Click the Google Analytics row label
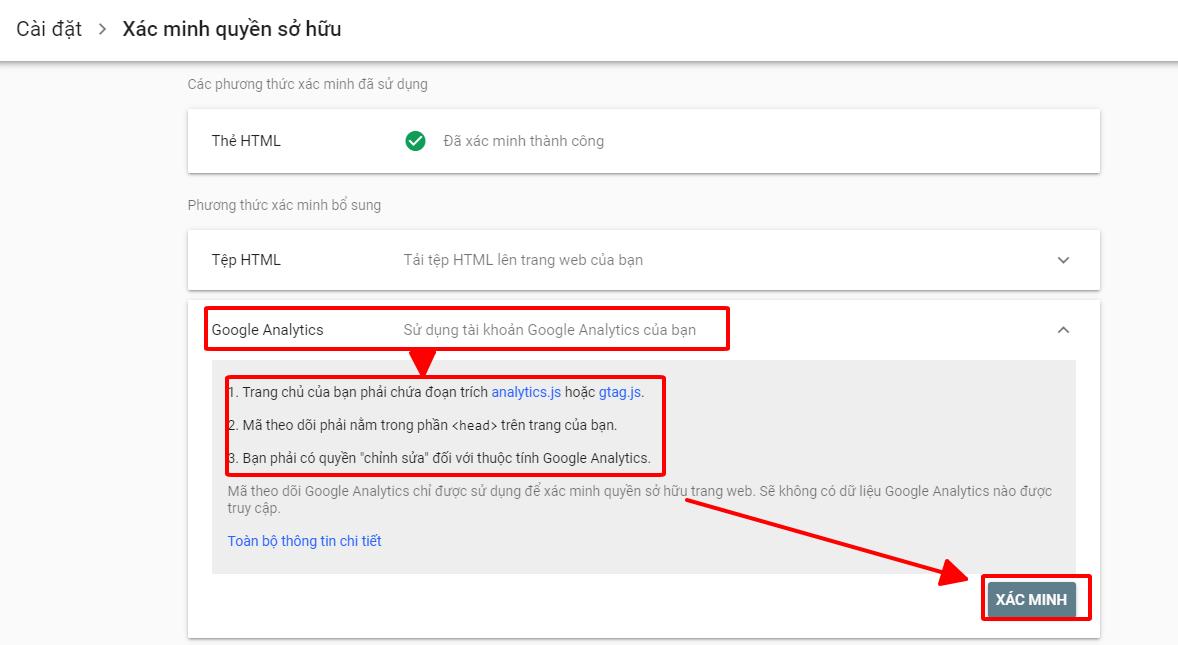1178x645 pixels. [267, 330]
